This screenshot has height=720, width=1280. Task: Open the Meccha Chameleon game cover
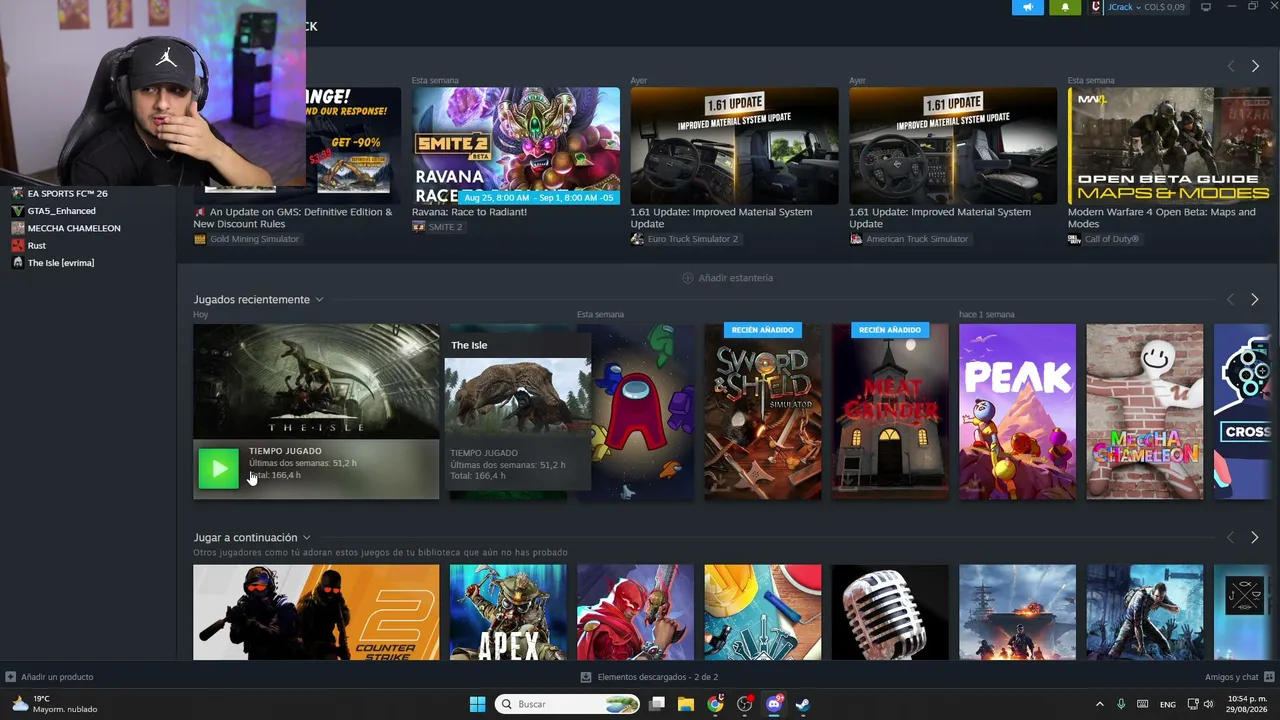click(1145, 411)
